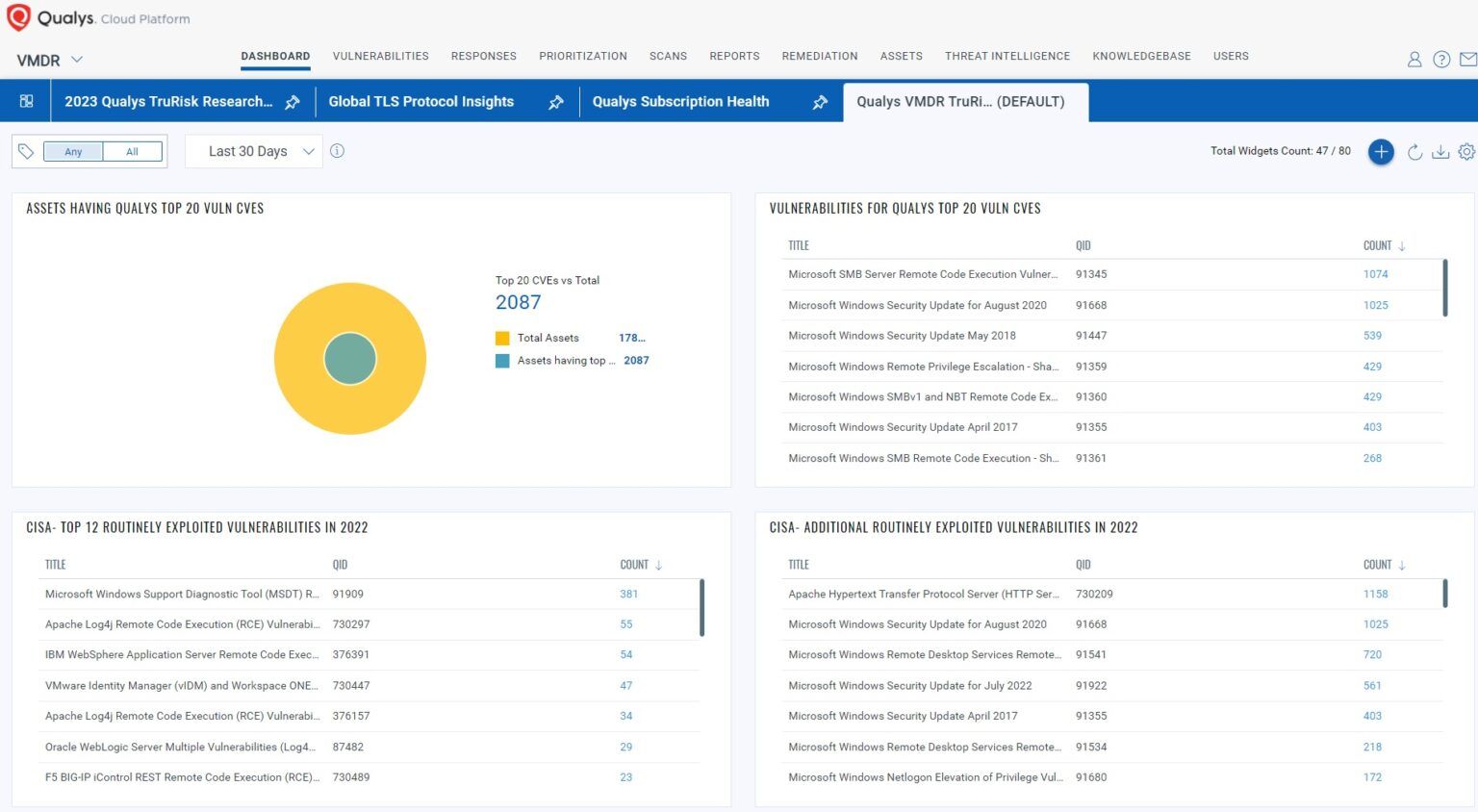Click the tag filter icon
Screen dimensions: 1478x812
[x=26, y=151]
